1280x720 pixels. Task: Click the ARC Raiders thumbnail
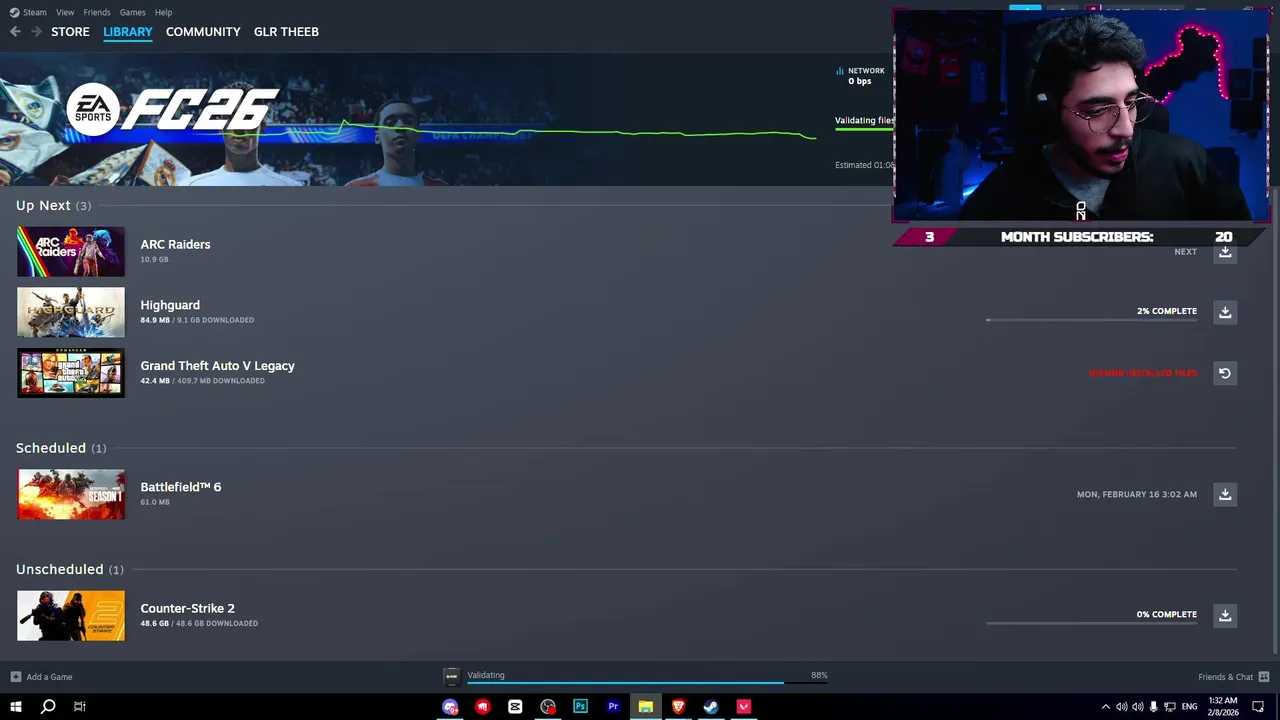71,252
